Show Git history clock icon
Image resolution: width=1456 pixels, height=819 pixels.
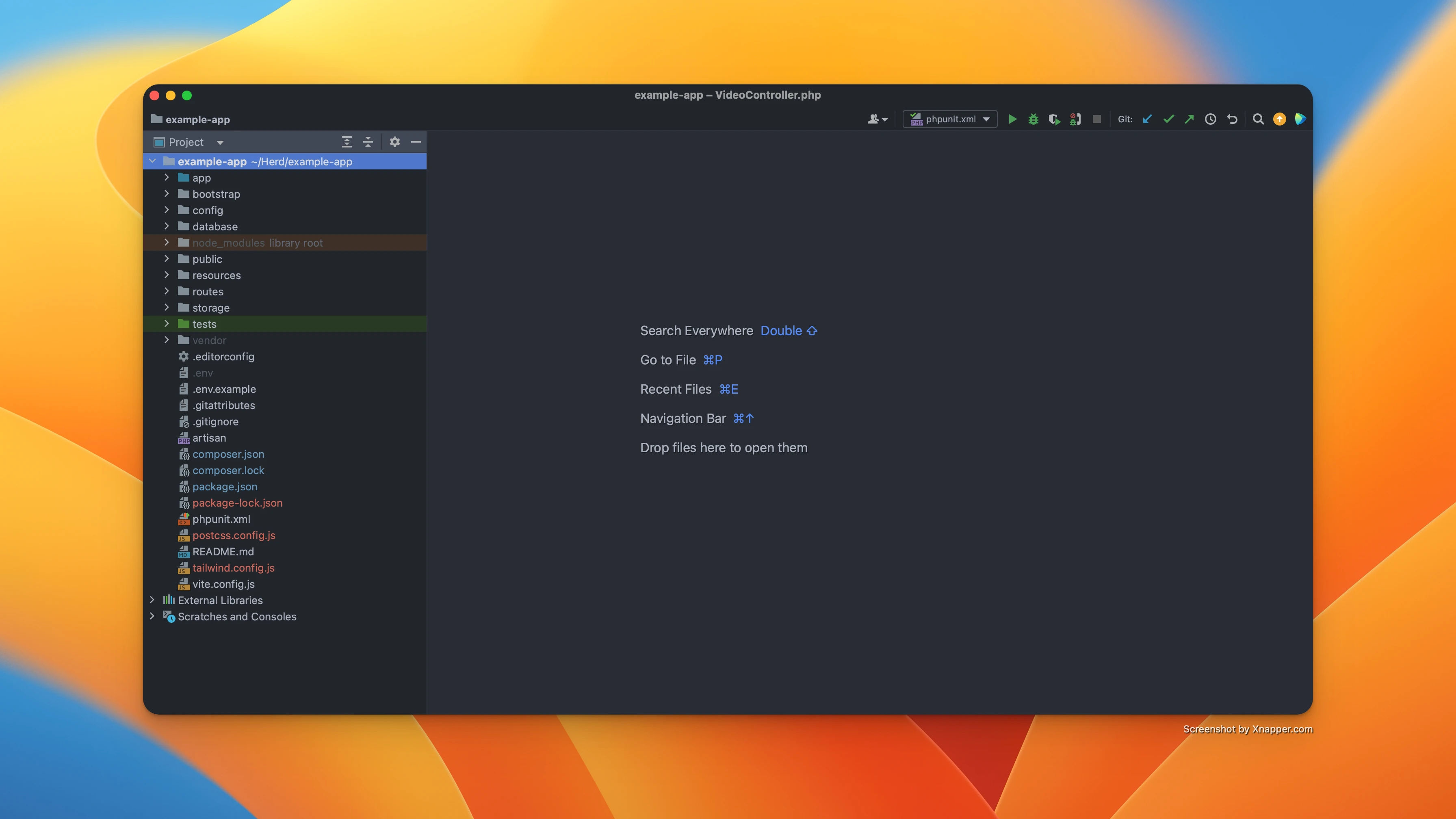[x=1210, y=119]
